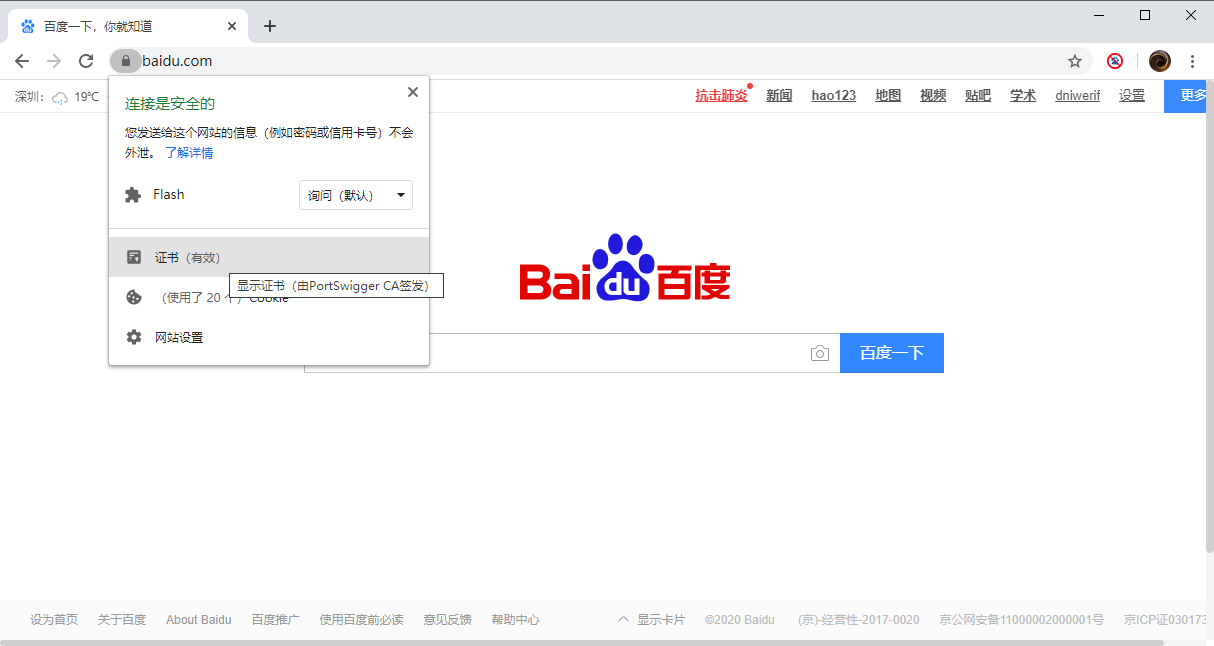Screen dimensions: 1214x646
Task: Click the 京公网安备11000002000001号 footer link
Action: [1022, 620]
